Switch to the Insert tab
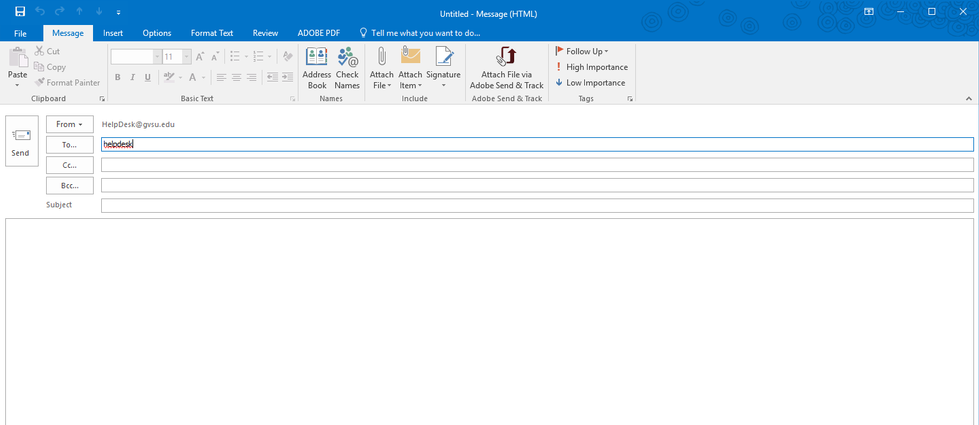This screenshot has width=979, height=425. [x=113, y=33]
